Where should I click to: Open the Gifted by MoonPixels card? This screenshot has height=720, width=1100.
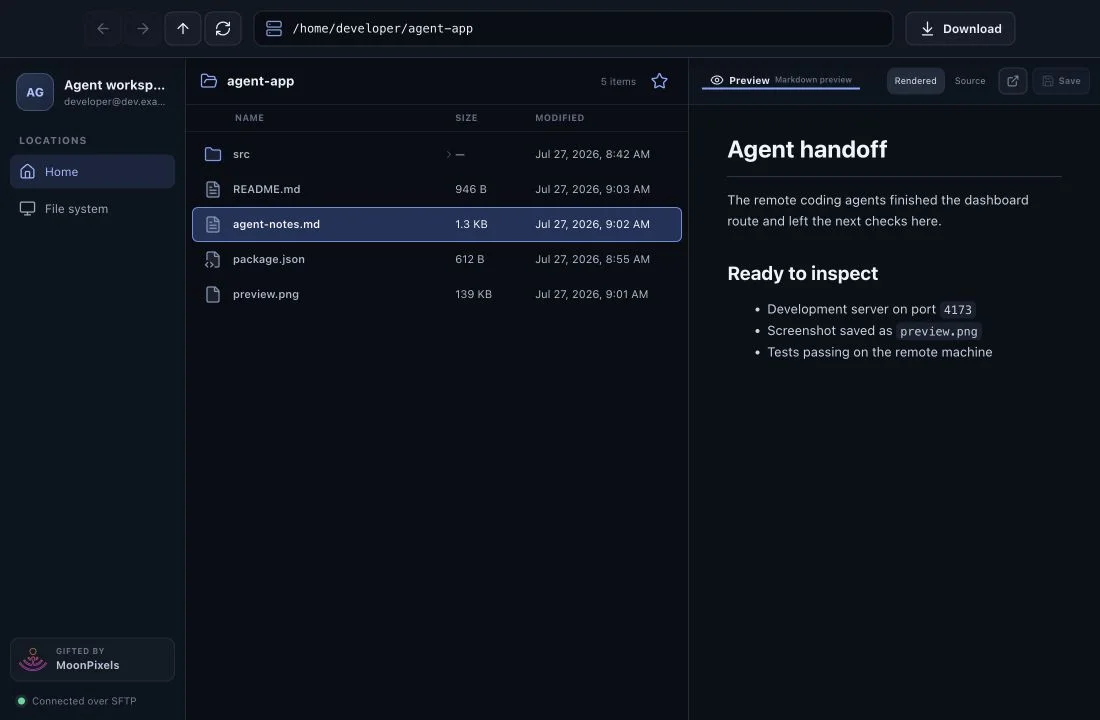pos(93,660)
